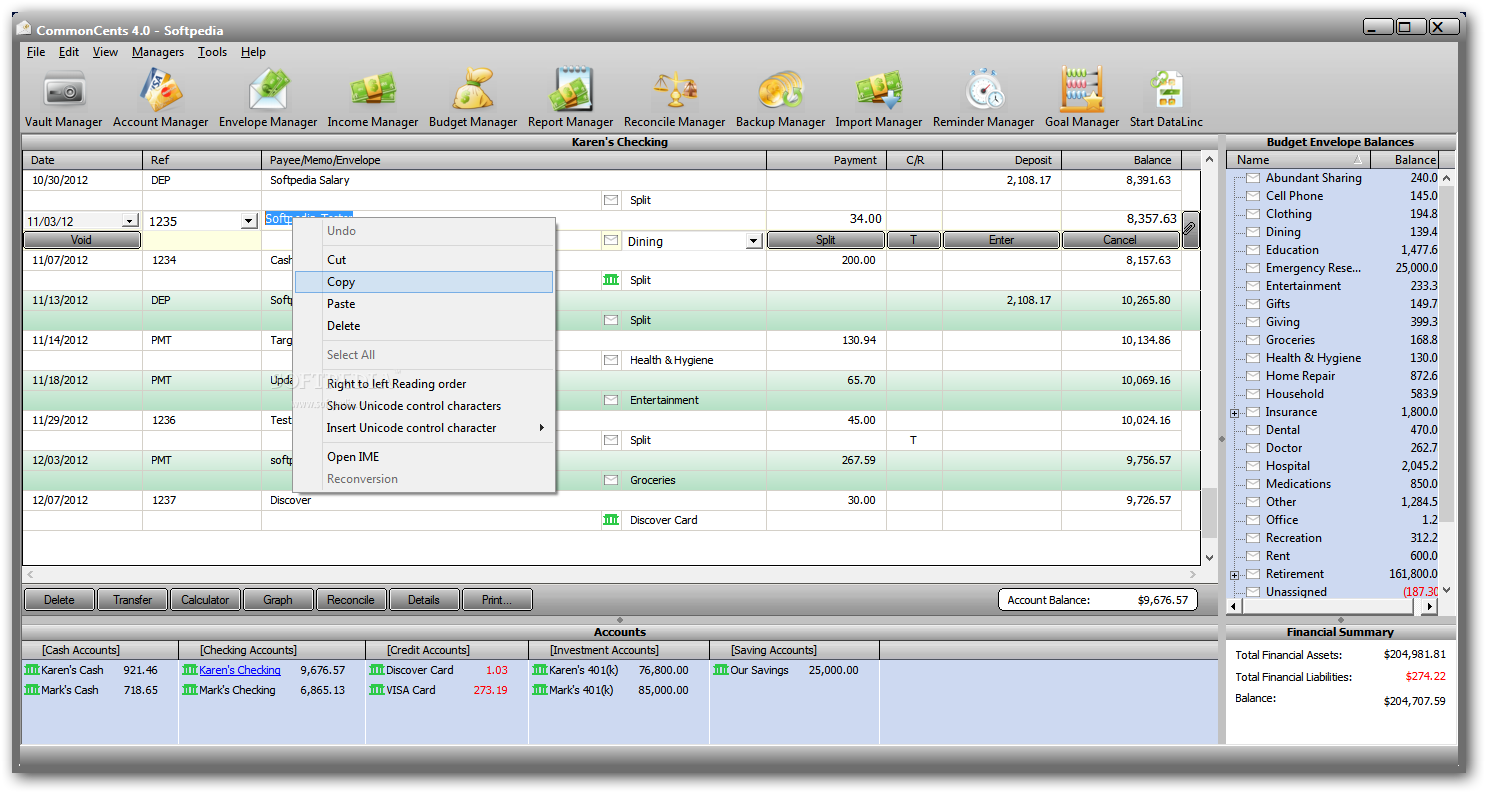Toggle Show Unicode control characters

tap(424, 406)
